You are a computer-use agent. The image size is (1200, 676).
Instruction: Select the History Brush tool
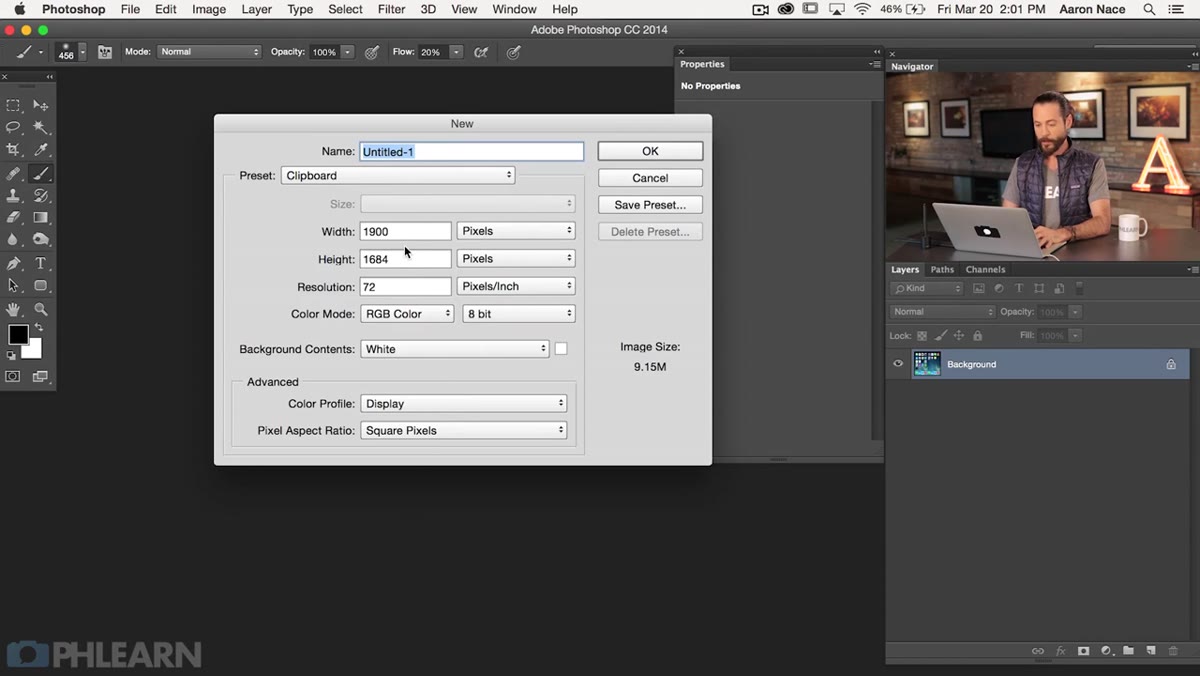tap(41, 196)
